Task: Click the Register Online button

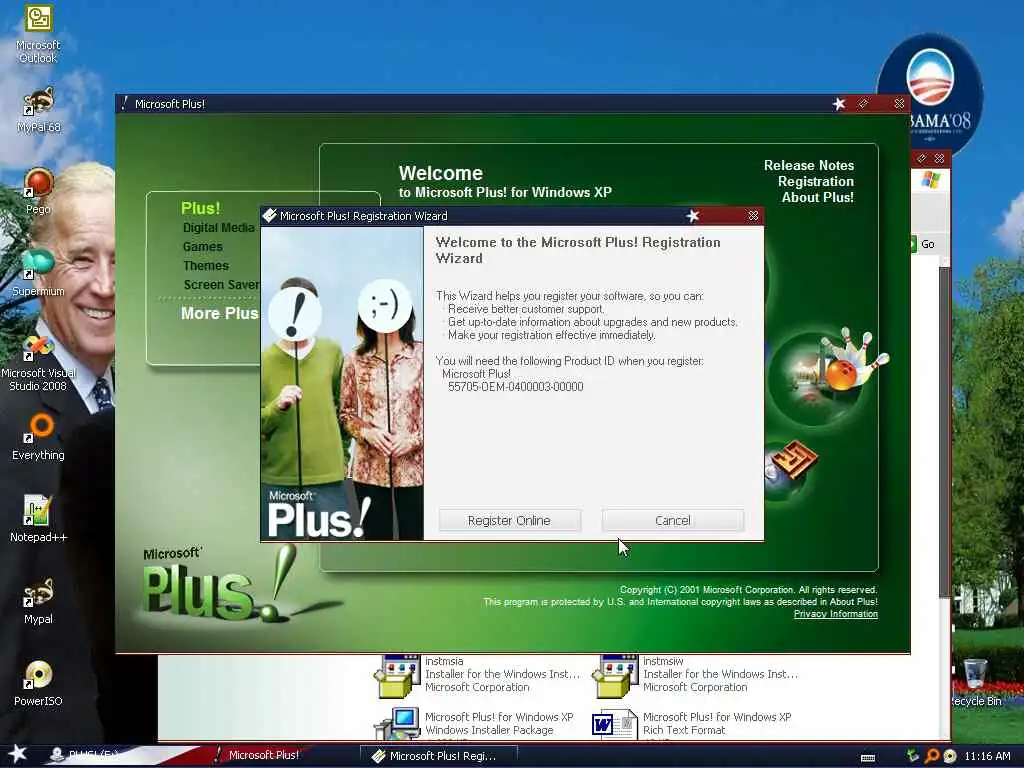Action: [509, 520]
